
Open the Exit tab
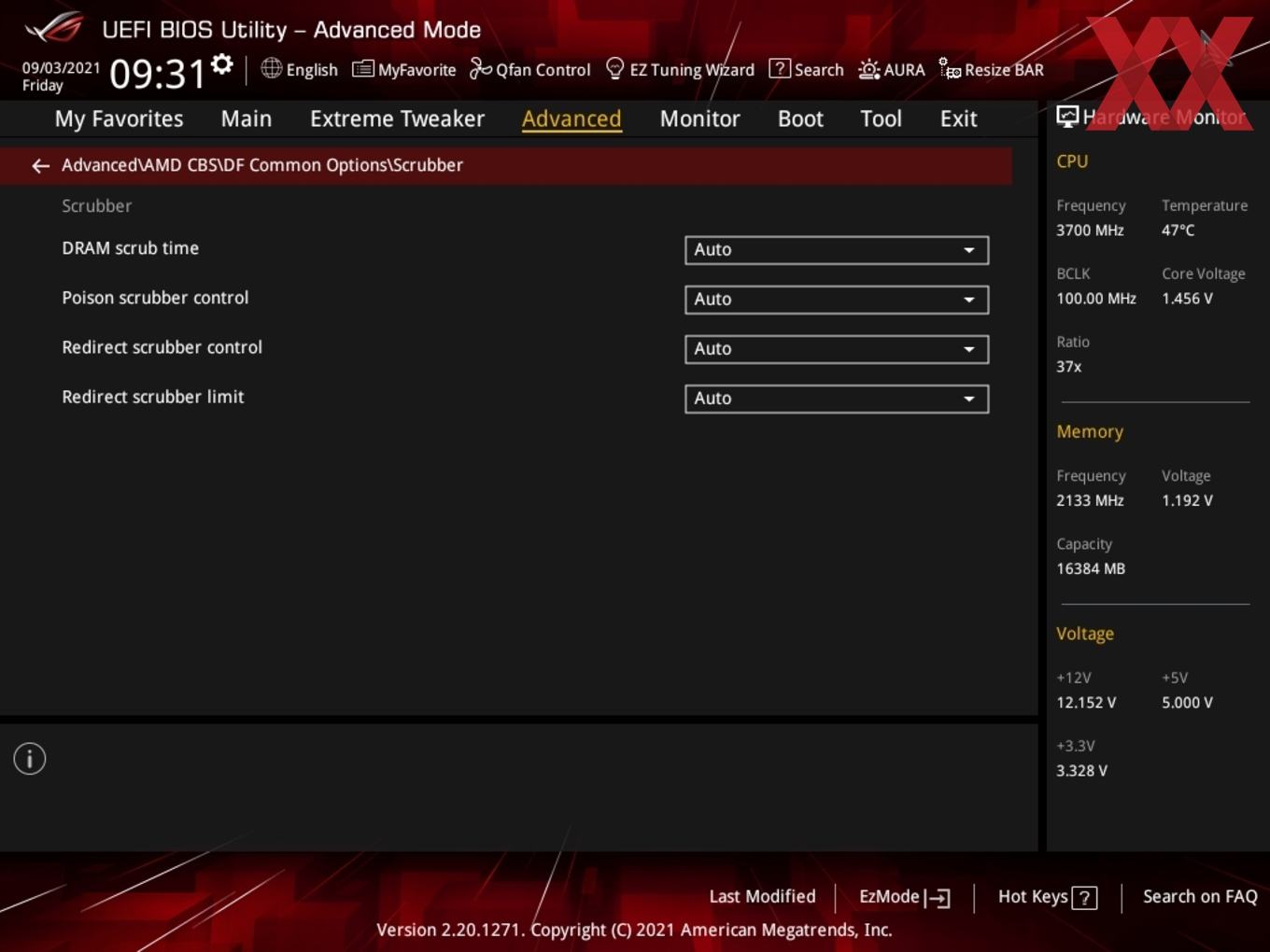958,119
